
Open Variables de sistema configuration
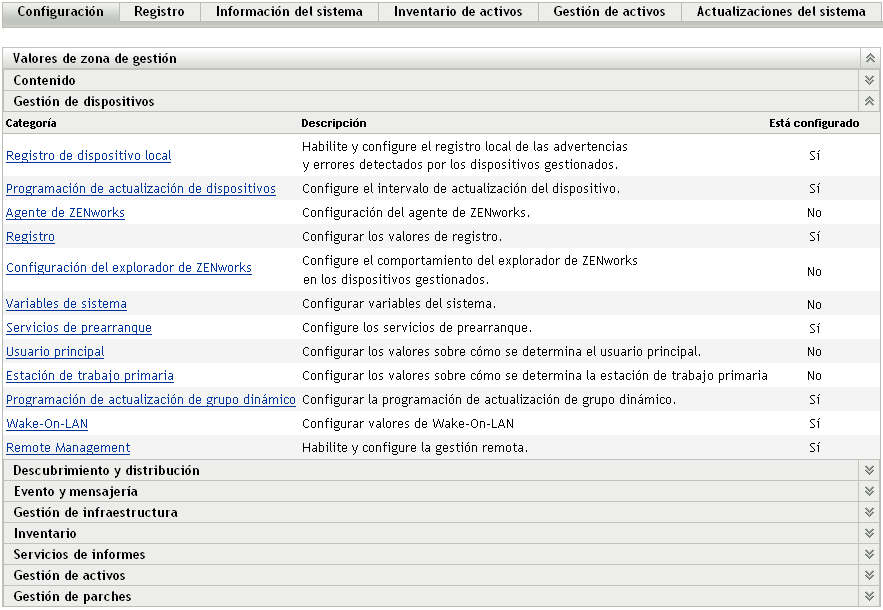pyautogui.click(x=66, y=303)
